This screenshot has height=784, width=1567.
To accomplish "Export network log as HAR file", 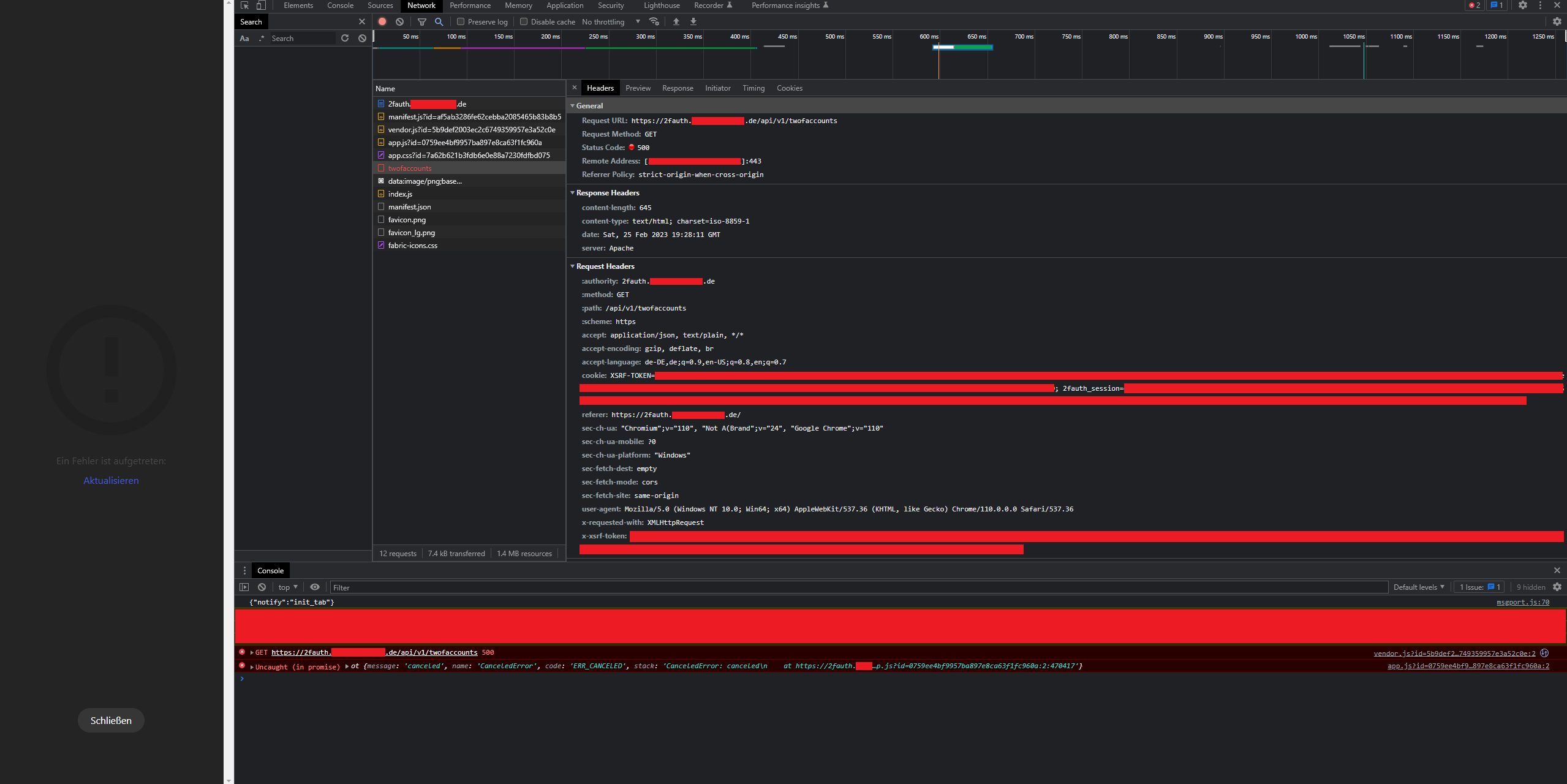I will tap(693, 21).
